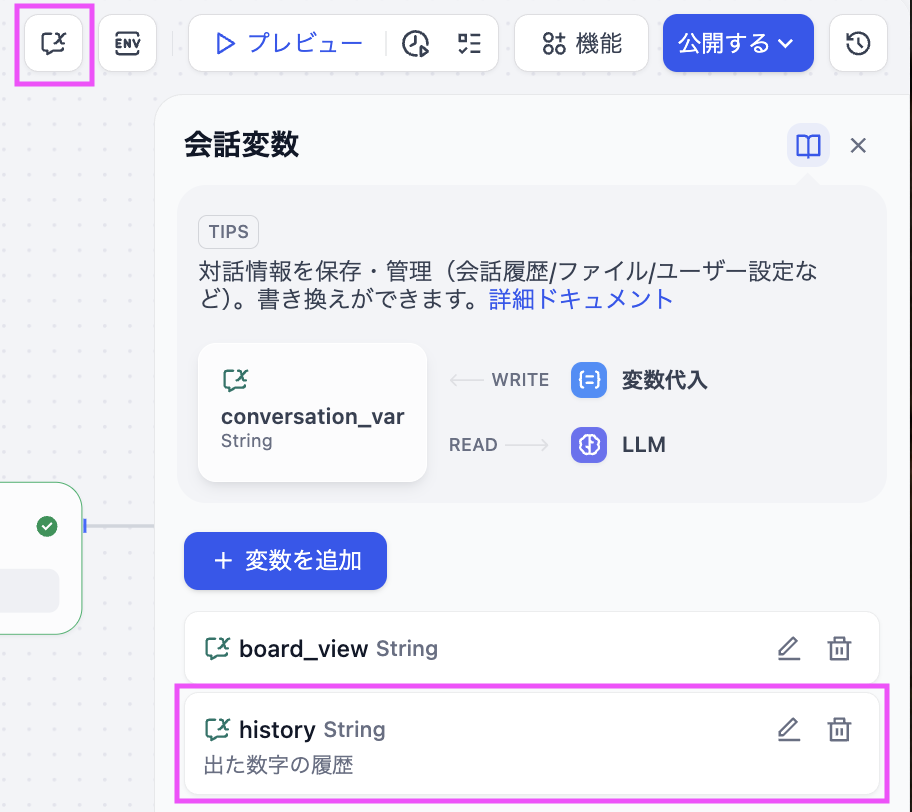Open the ENV environment variables button
912x812 pixels.
coord(127,43)
